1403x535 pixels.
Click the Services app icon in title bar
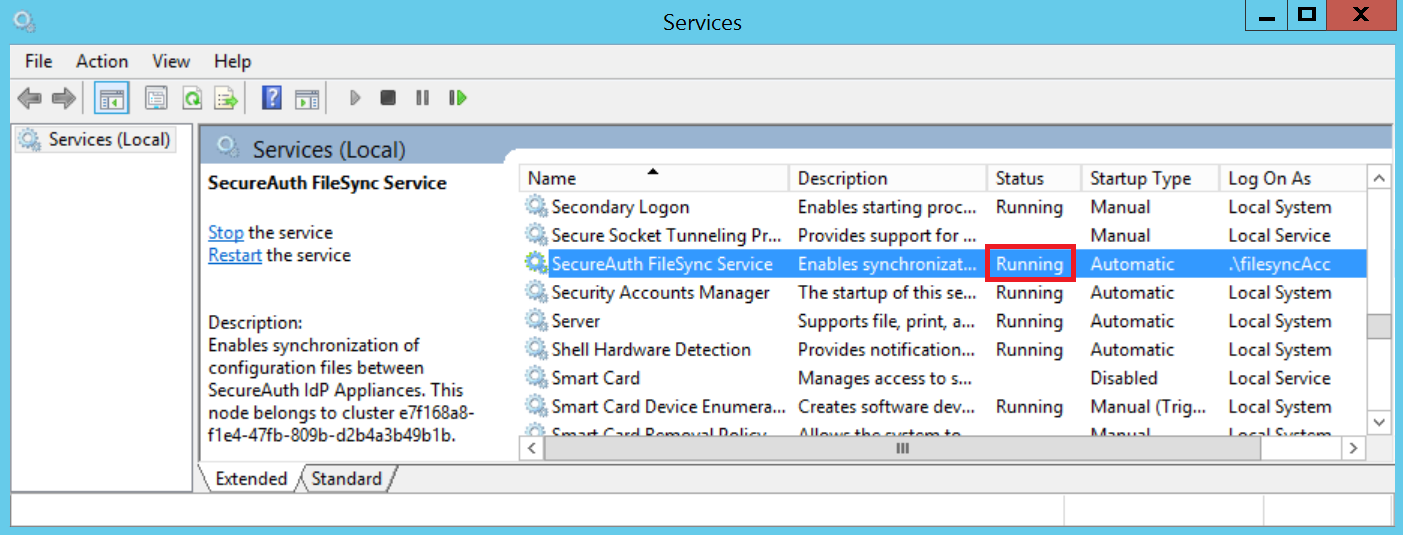(x=25, y=20)
